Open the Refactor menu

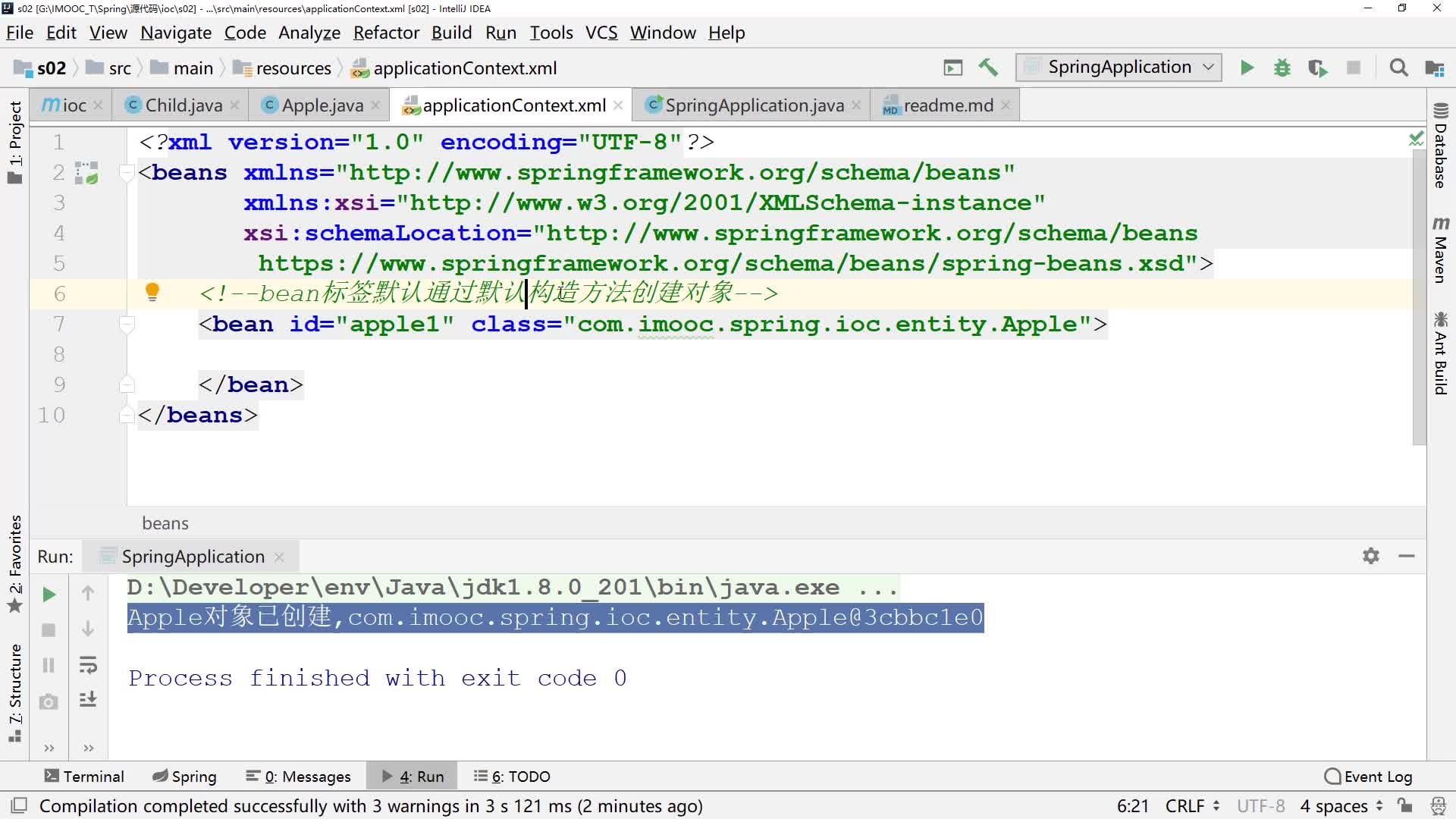[x=386, y=33]
